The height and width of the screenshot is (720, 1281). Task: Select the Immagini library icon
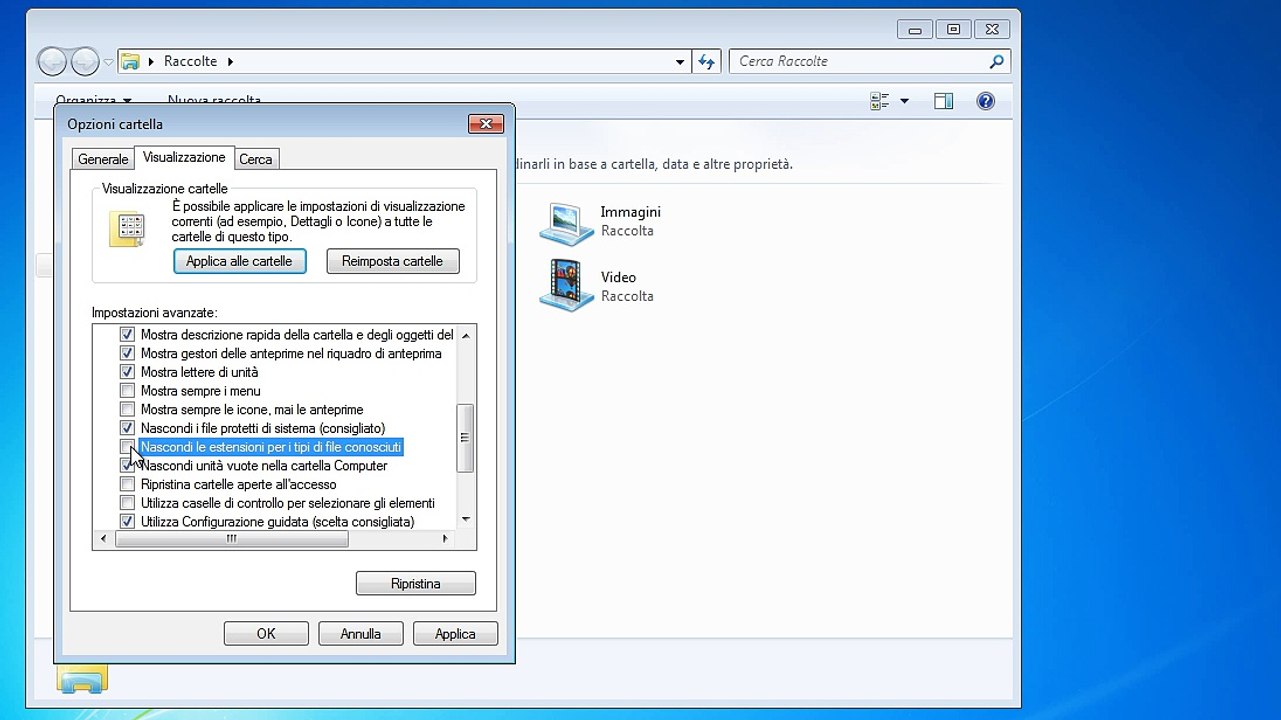(x=566, y=223)
